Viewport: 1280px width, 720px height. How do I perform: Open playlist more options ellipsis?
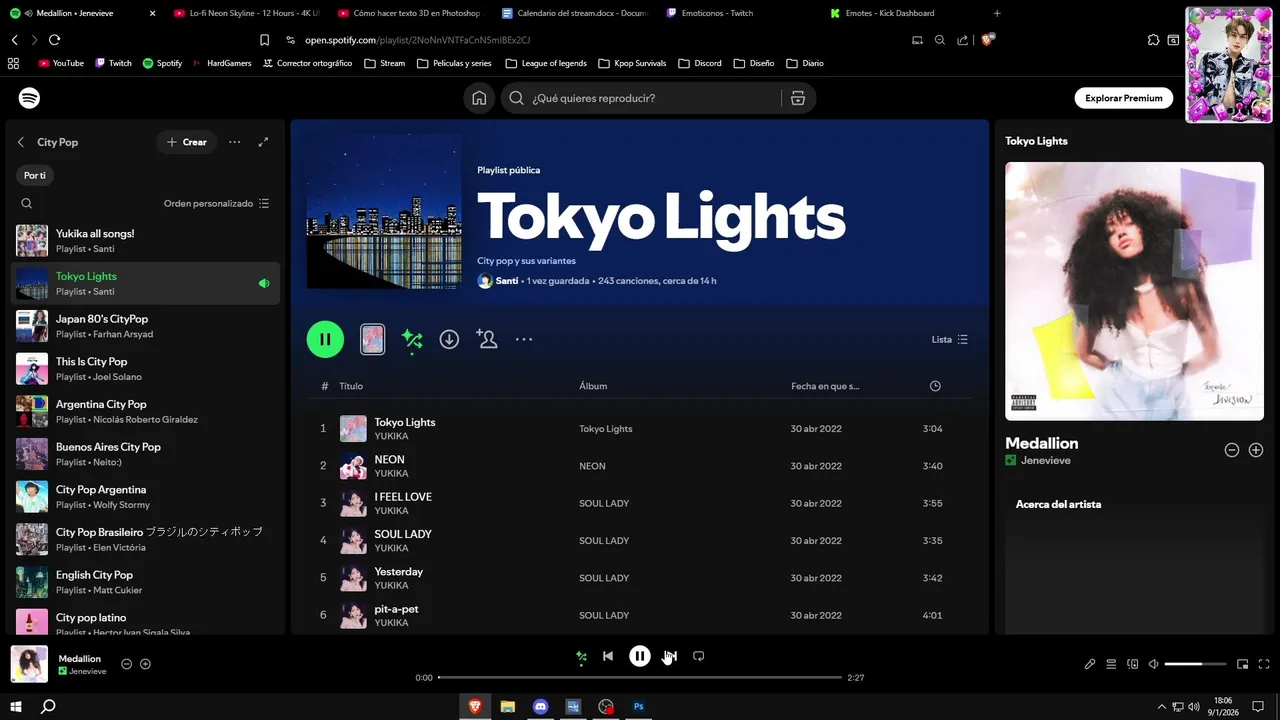pyautogui.click(x=524, y=339)
